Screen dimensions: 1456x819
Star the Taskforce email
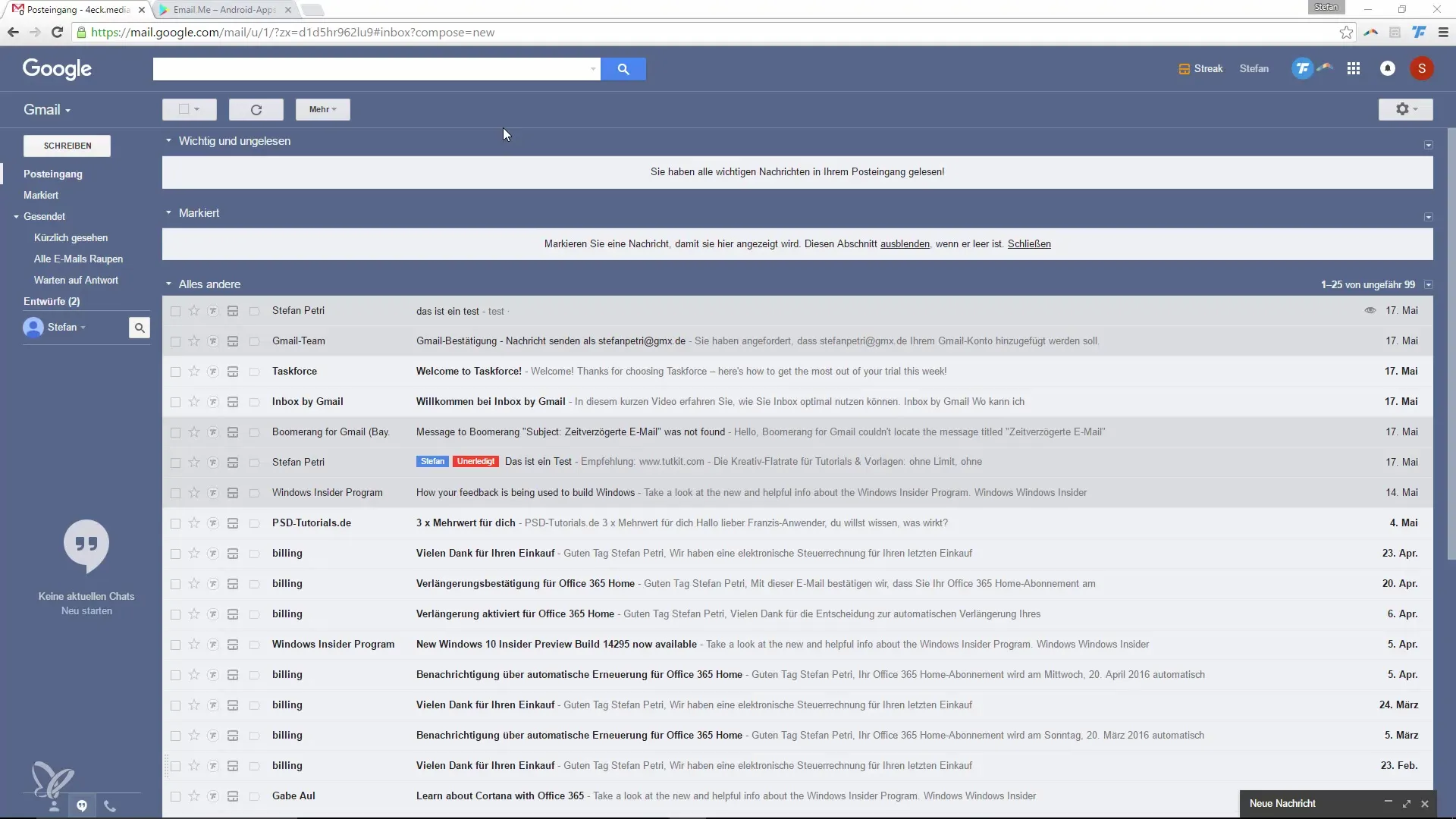click(194, 372)
